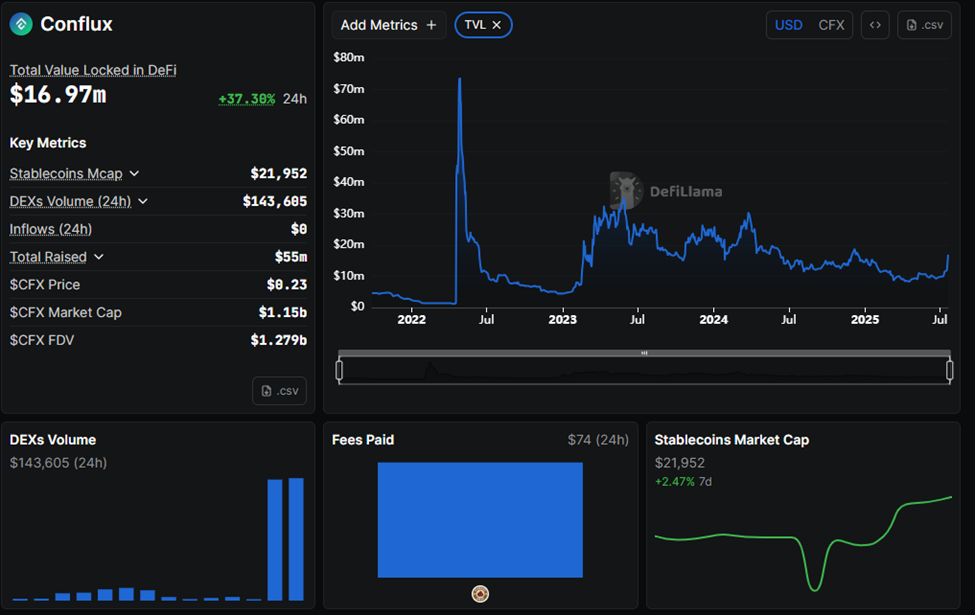Click the Inflows (24h) label
The image size is (975, 615).
(x=50, y=229)
